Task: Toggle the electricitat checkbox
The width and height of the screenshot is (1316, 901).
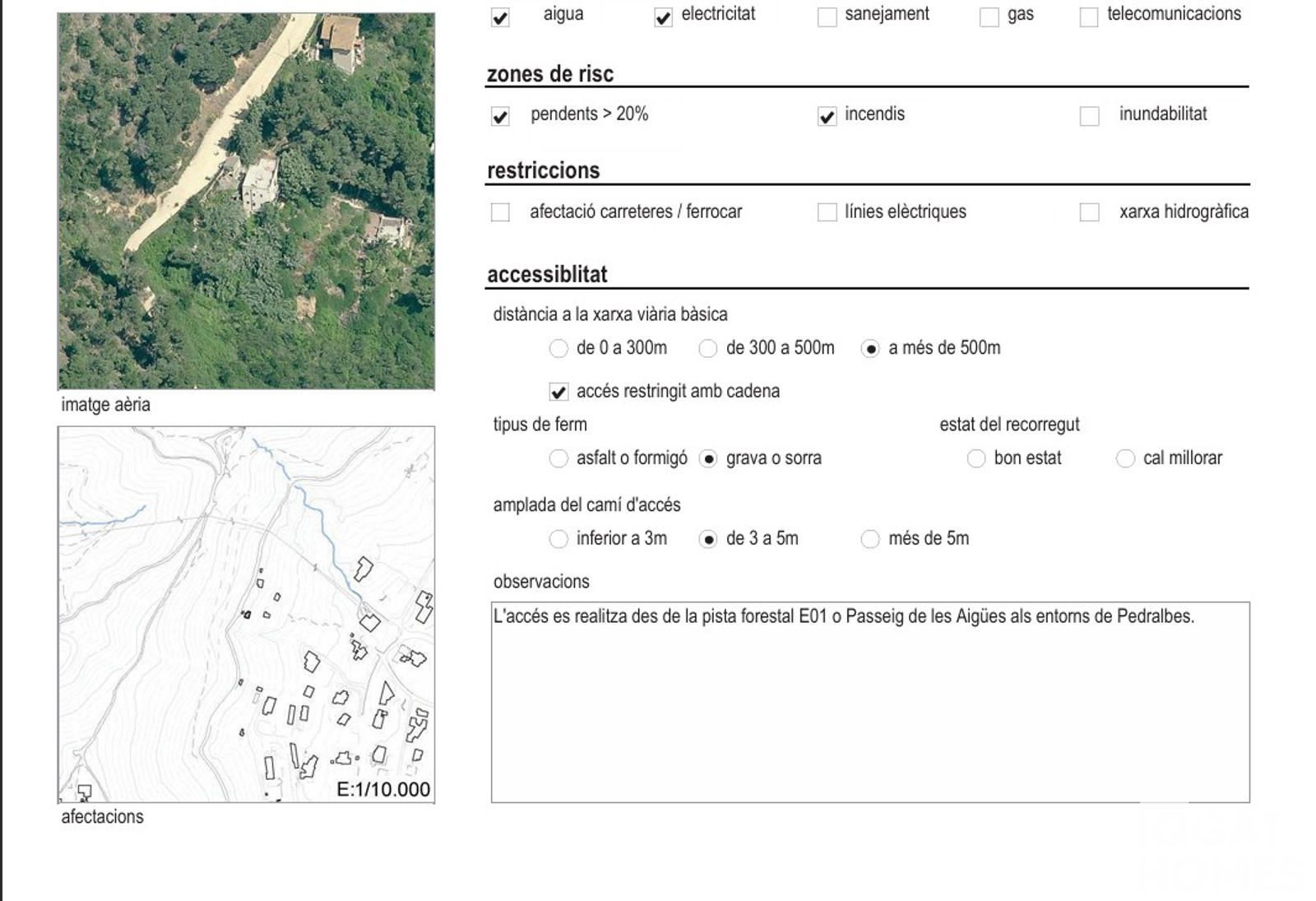Action: pyautogui.click(x=663, y=17)
